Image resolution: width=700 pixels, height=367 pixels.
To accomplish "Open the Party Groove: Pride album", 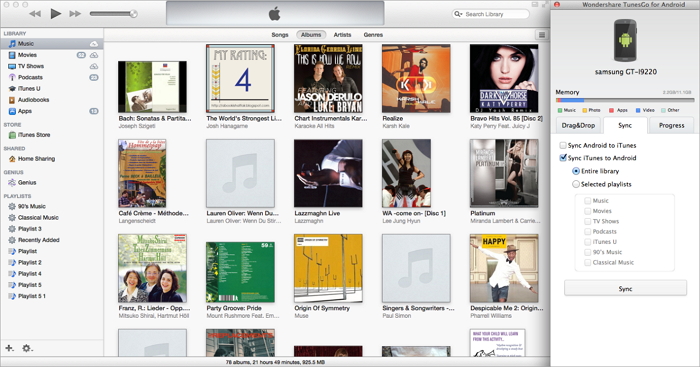I will point(240,272).
